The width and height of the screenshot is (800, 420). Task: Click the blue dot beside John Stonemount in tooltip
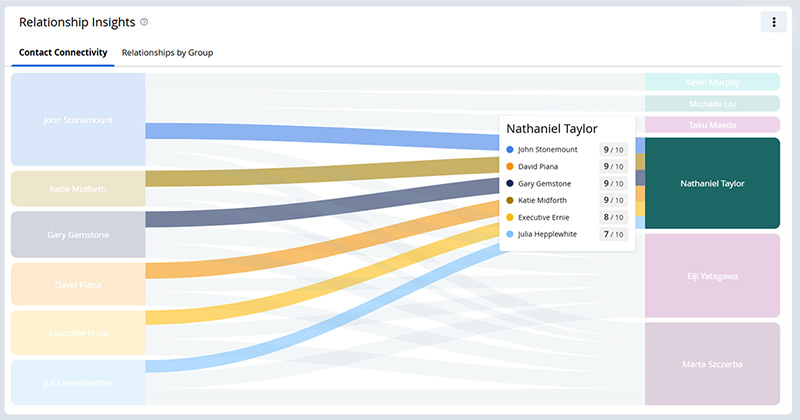coord(510,149)
